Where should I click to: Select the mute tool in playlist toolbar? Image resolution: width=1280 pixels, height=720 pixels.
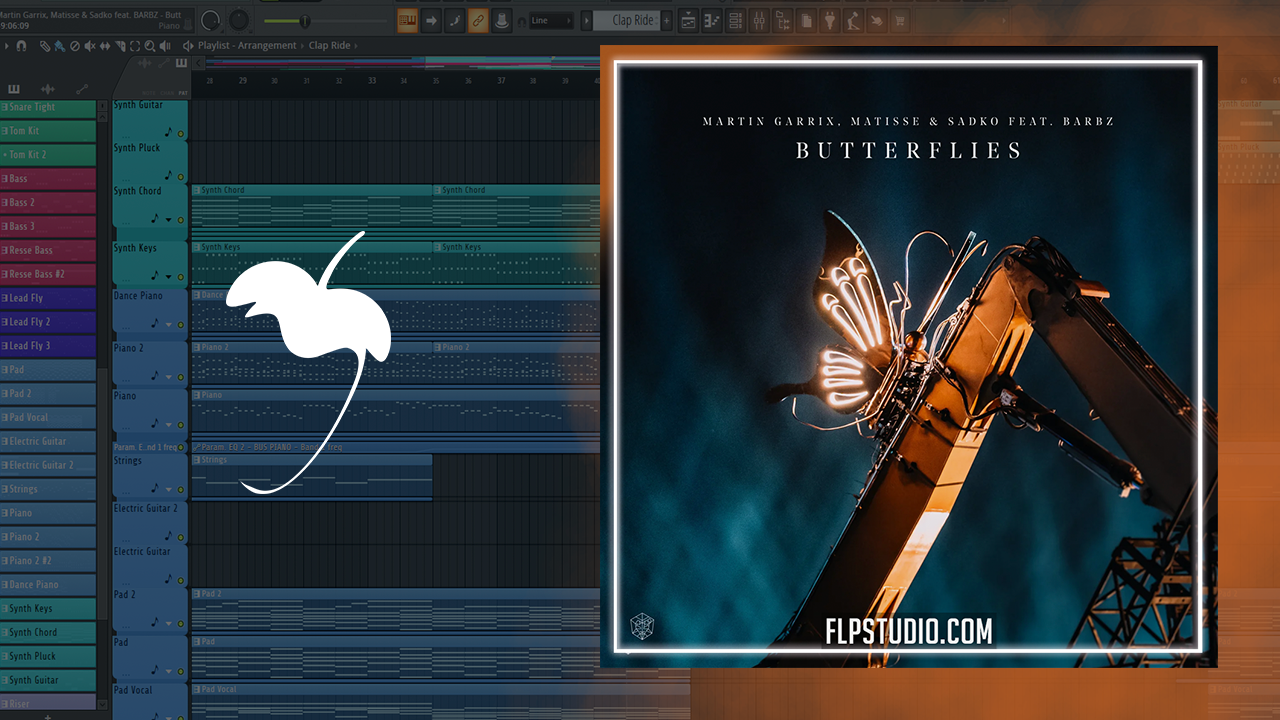click(90, 46)
